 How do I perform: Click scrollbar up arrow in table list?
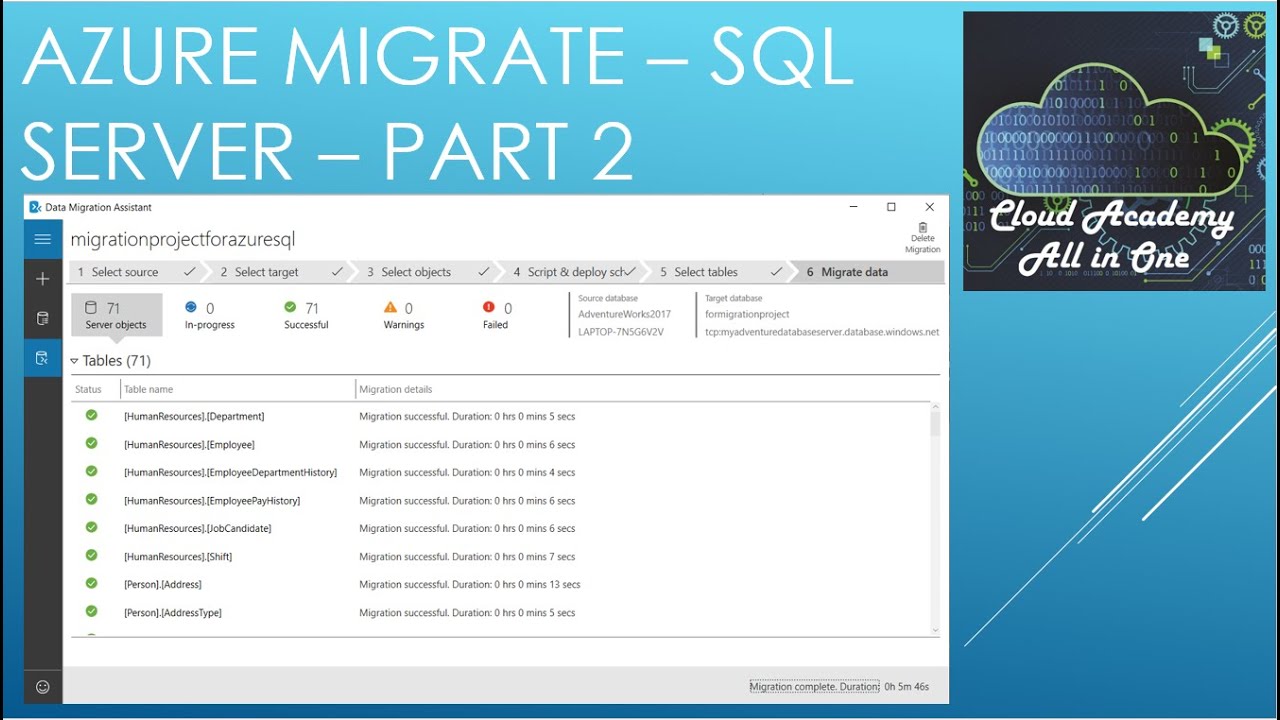pyautogui.click(x=936, y=406)
